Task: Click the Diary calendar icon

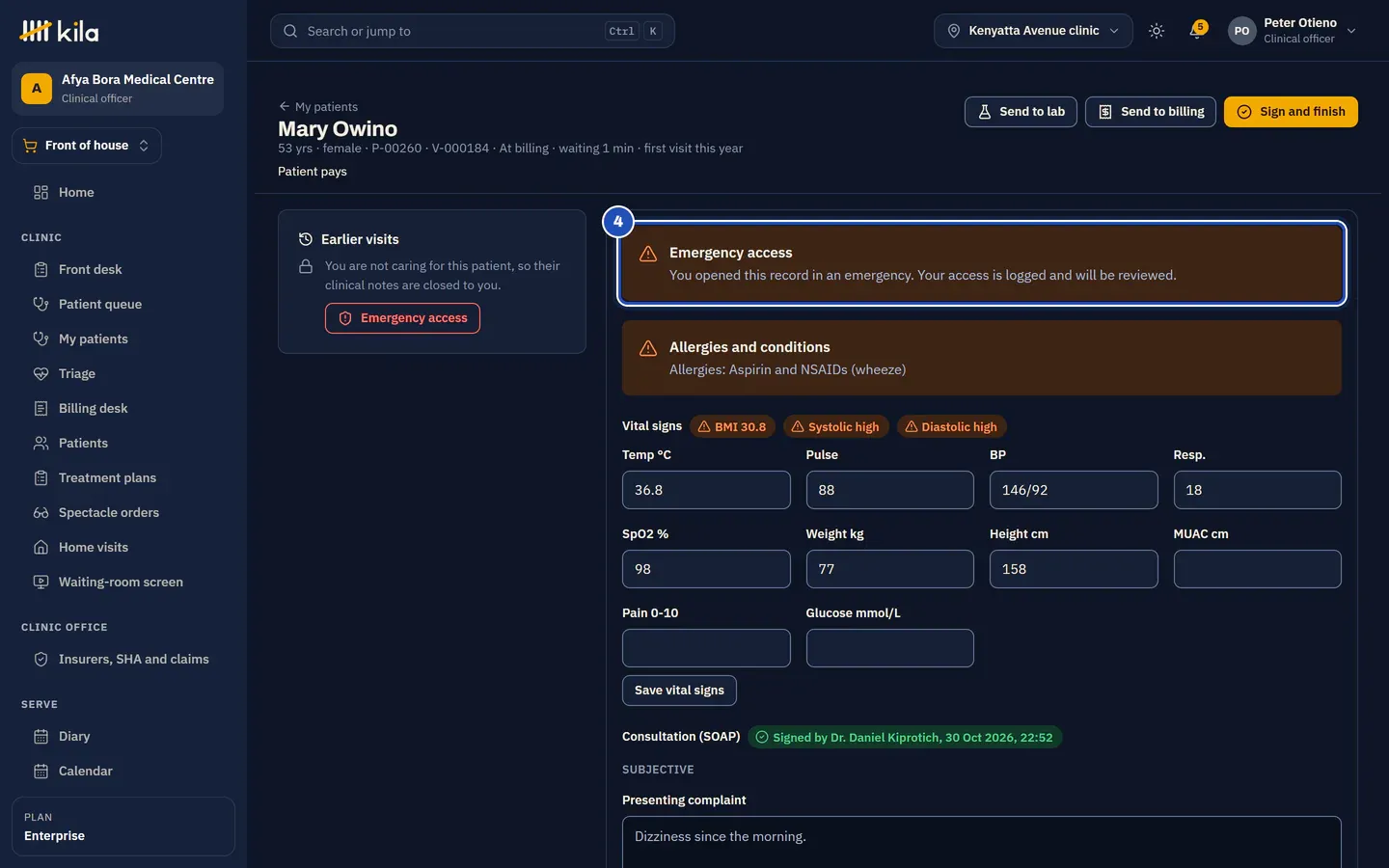Action: point(41,736)
